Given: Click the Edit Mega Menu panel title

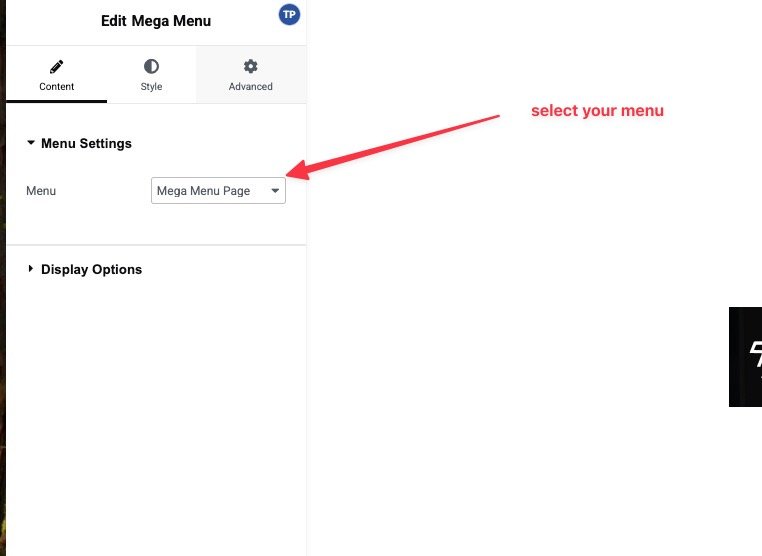Looking at the screenshot, I should click(x=156, y=21).
